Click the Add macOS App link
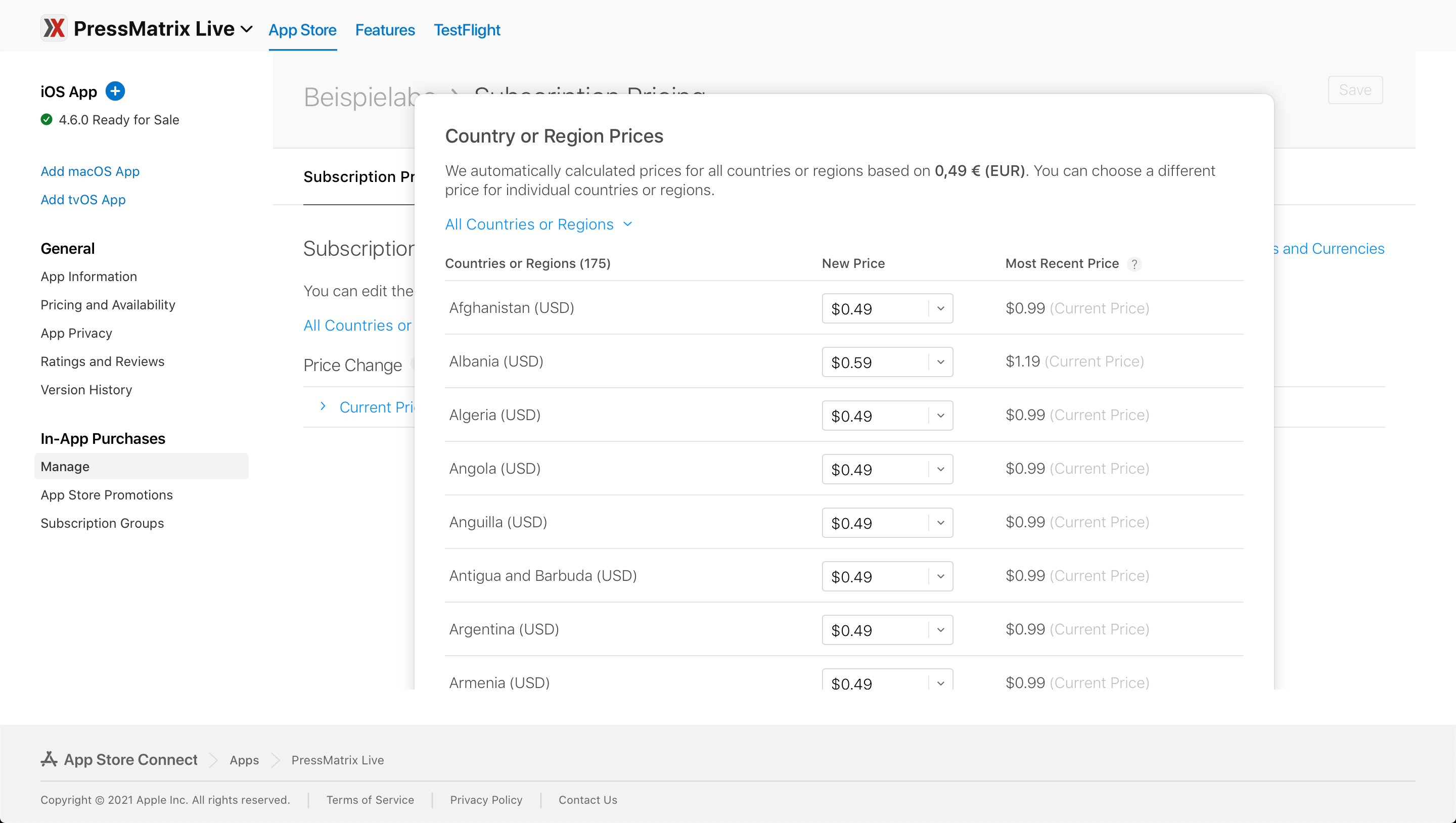 pos(90,171)
